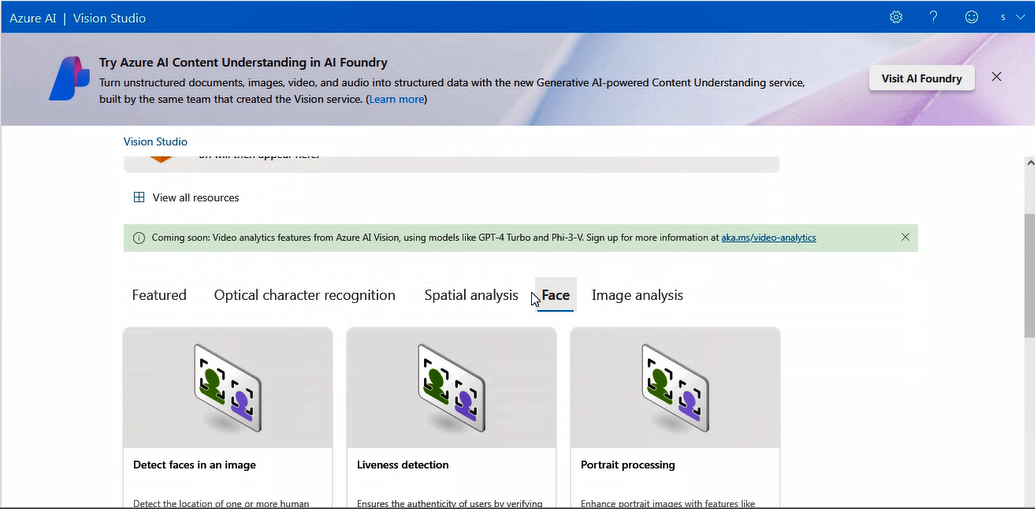
Task: Switch to the Featured tab
Action: 159,295
